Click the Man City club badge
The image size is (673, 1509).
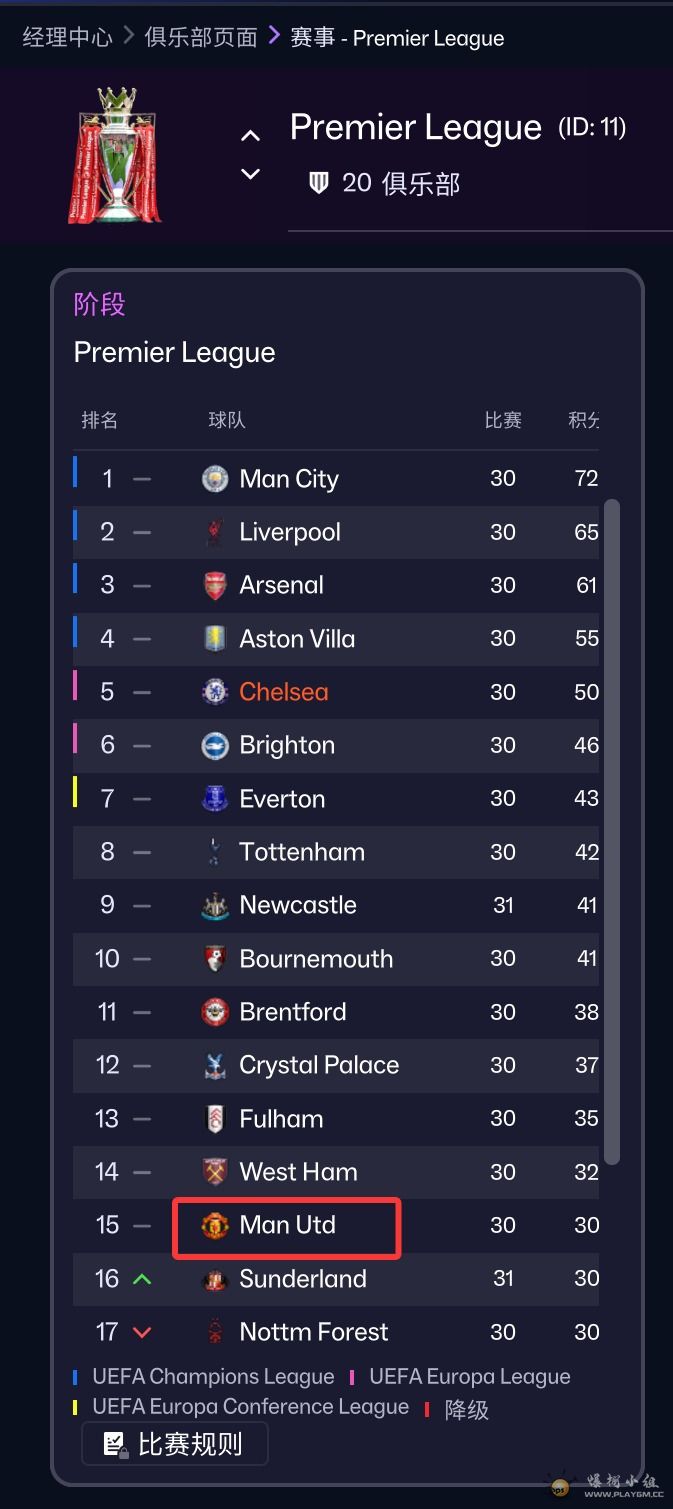215,479
